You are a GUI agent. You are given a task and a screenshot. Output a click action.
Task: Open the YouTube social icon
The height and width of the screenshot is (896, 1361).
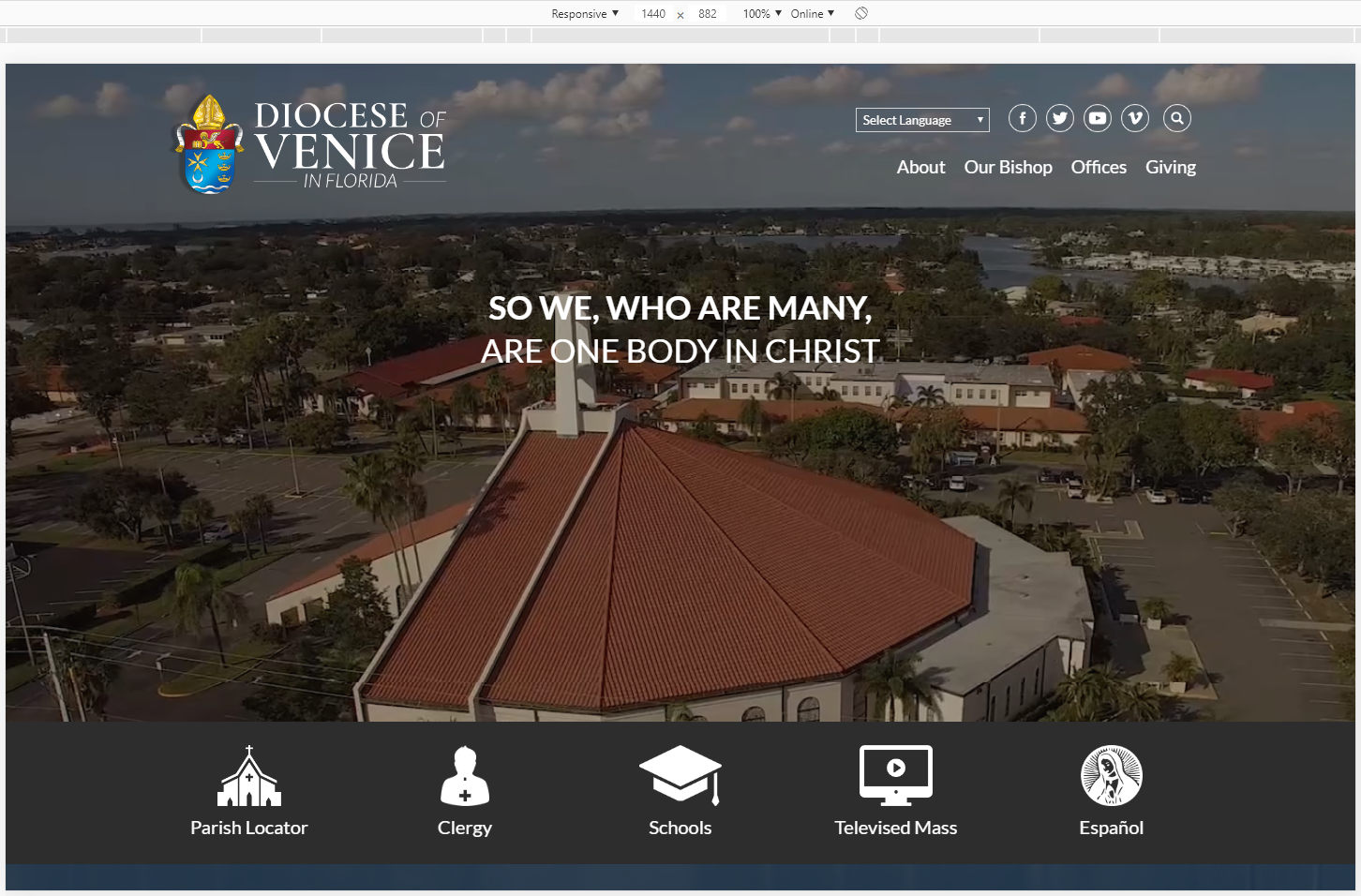coord(1098,118)
